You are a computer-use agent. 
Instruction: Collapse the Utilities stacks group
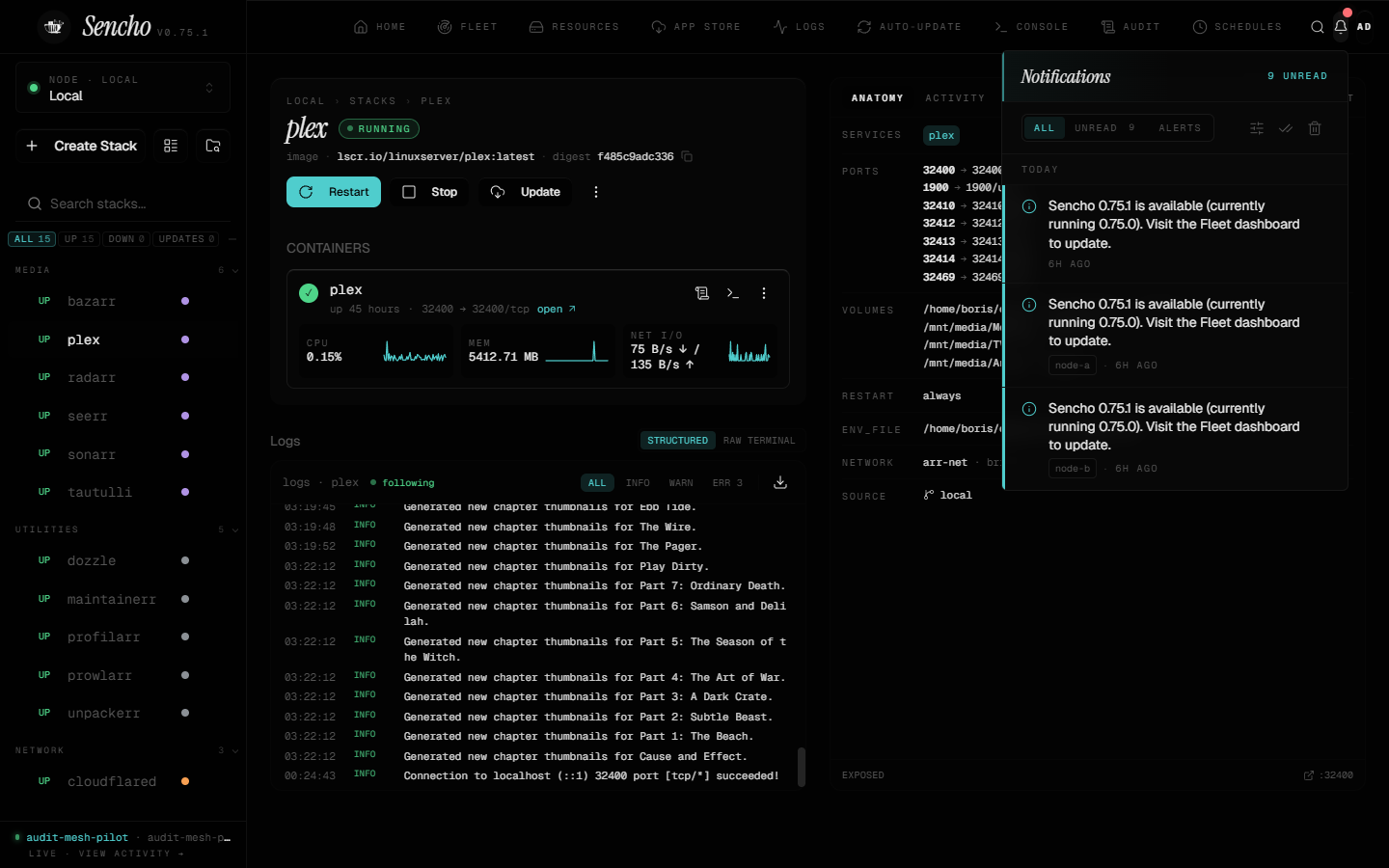click(x=234, y=529)
